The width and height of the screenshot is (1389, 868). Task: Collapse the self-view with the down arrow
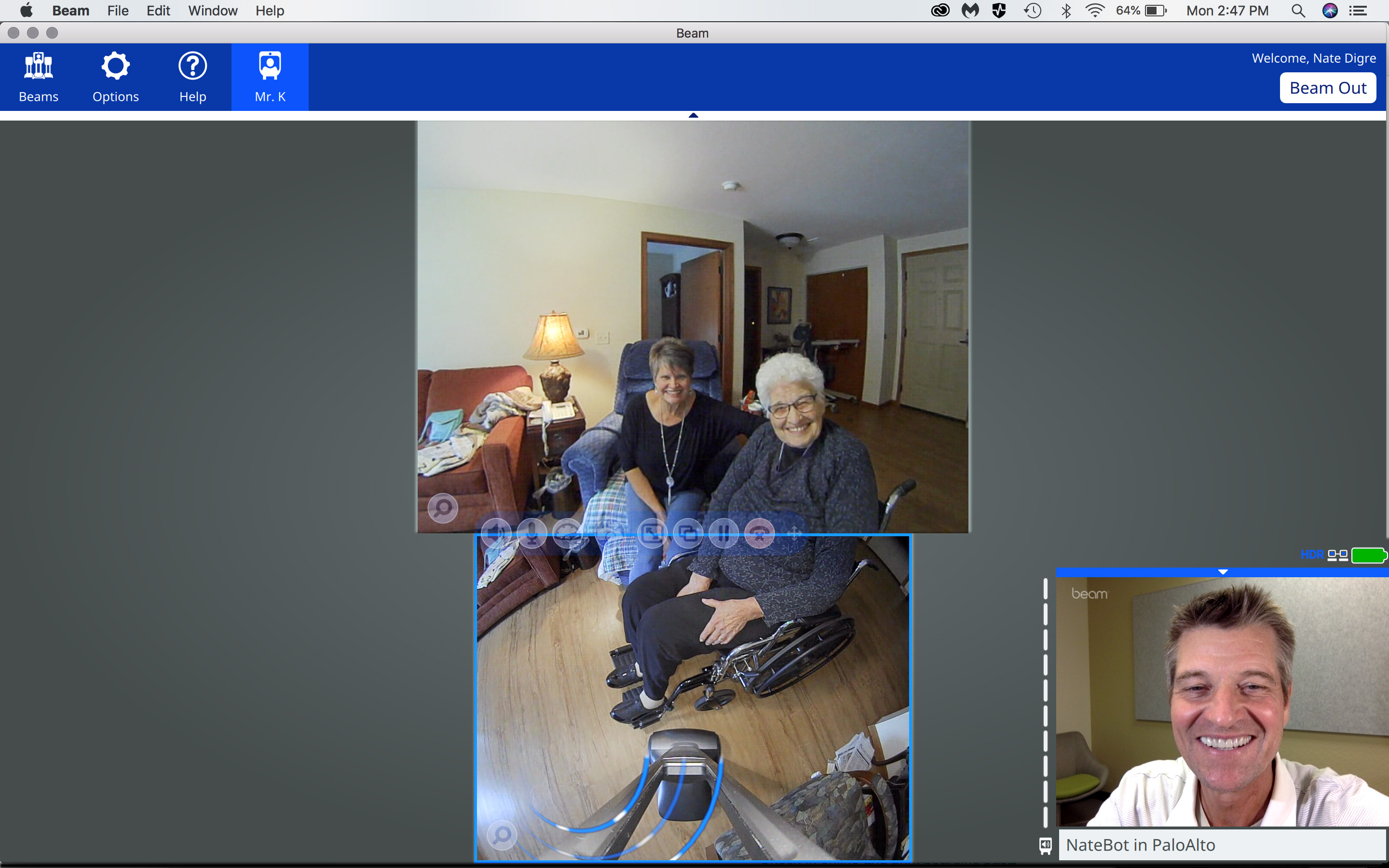coord(1223,572)
